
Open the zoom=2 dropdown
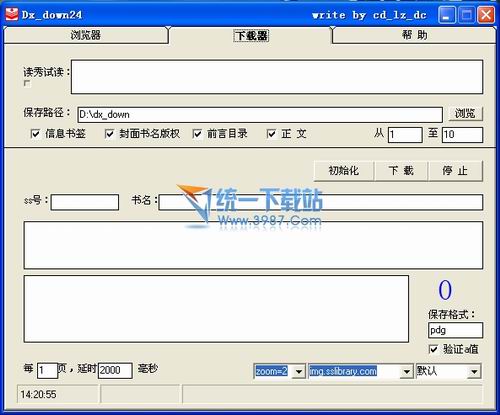[299, 371]
